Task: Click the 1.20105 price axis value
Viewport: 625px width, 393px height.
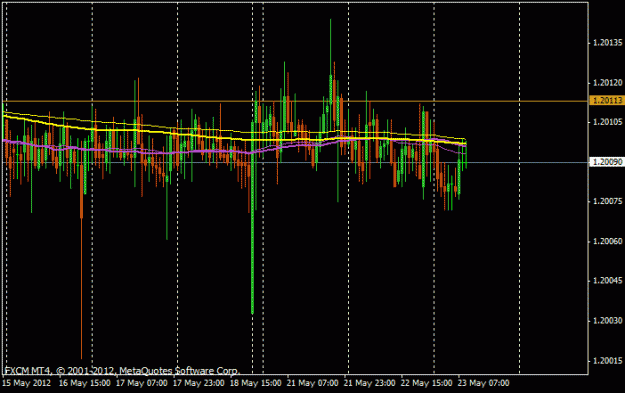Action: [x=608, y=122]
